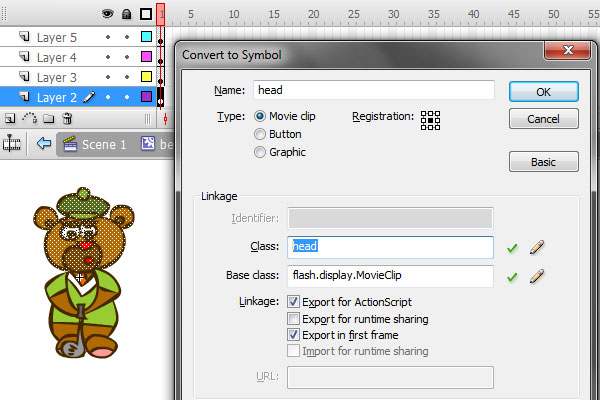Select the Button type
The height and width of the screenshot is (400, 600).
click(260, 134)
